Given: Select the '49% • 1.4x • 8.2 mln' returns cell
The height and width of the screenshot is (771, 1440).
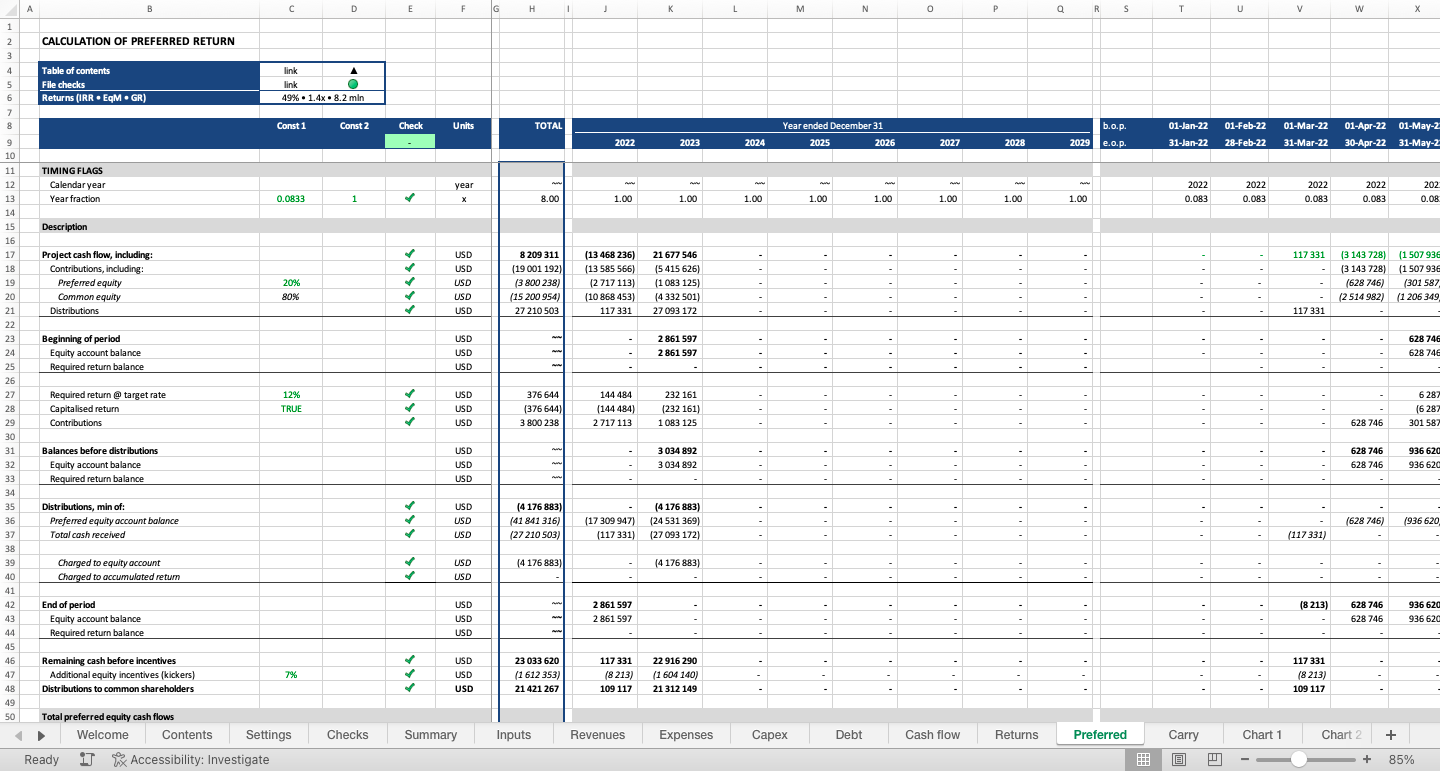Looking at the screenshot, I should pos(322,98).
